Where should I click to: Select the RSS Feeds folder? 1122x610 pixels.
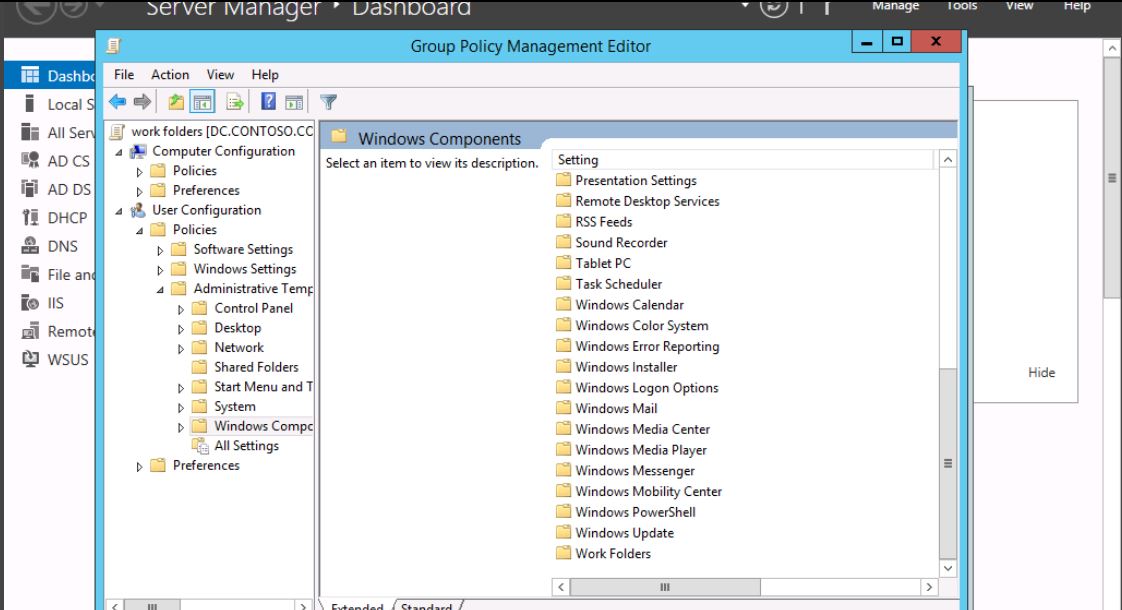(595, 222)
